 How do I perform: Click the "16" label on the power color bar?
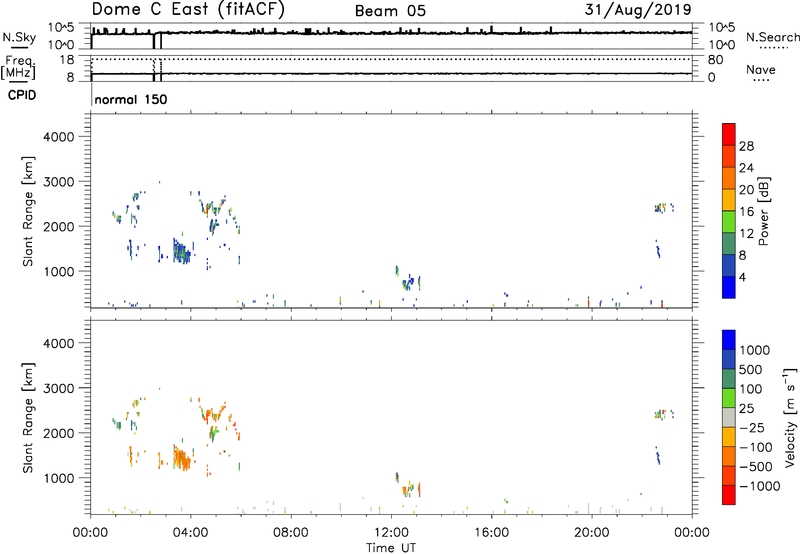pyautogui.click(x=746, y=212)
